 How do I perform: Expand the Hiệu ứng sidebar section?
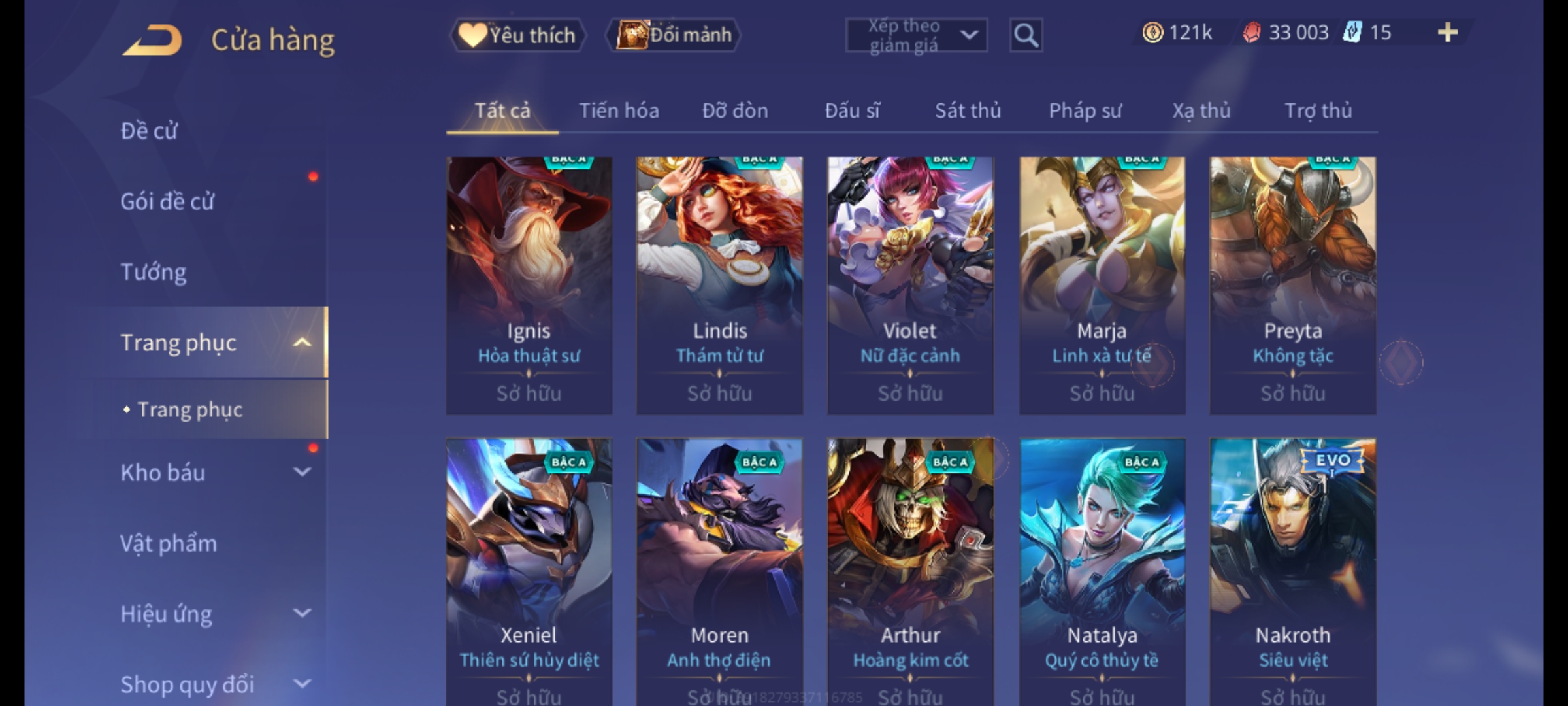(x=302, y=613)
